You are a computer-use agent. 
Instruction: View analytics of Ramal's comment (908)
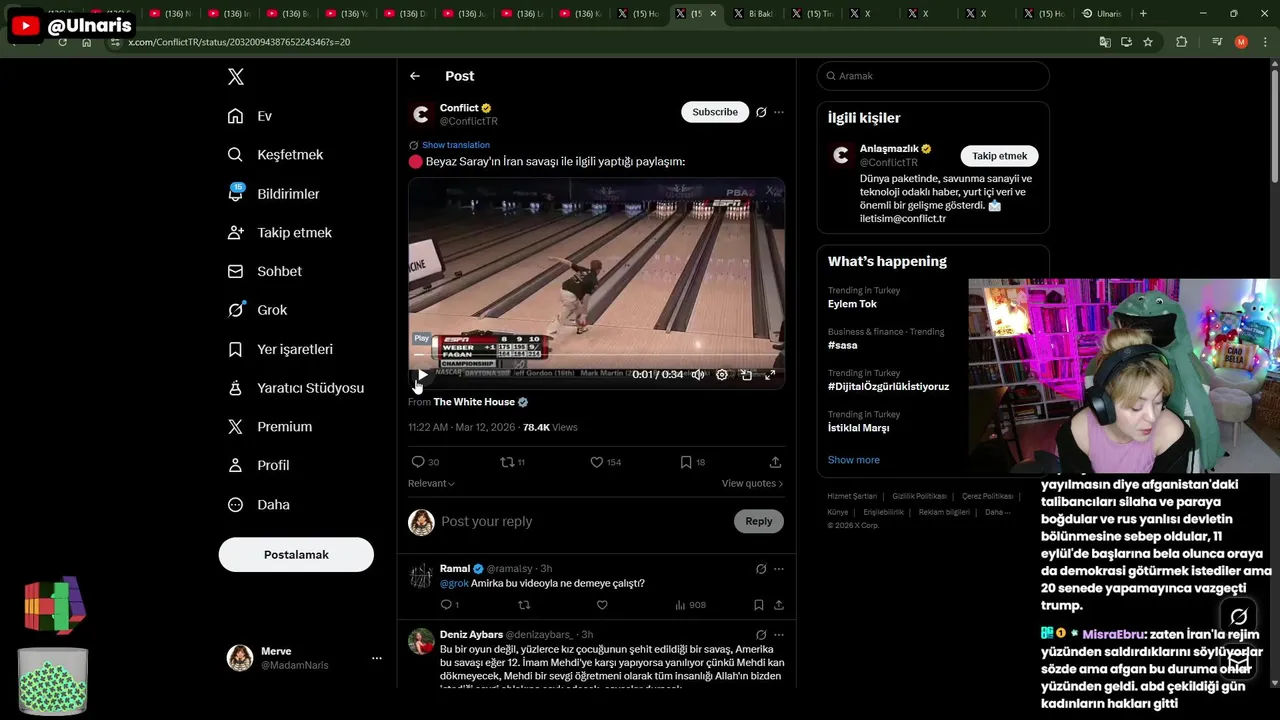coord(690,605)
